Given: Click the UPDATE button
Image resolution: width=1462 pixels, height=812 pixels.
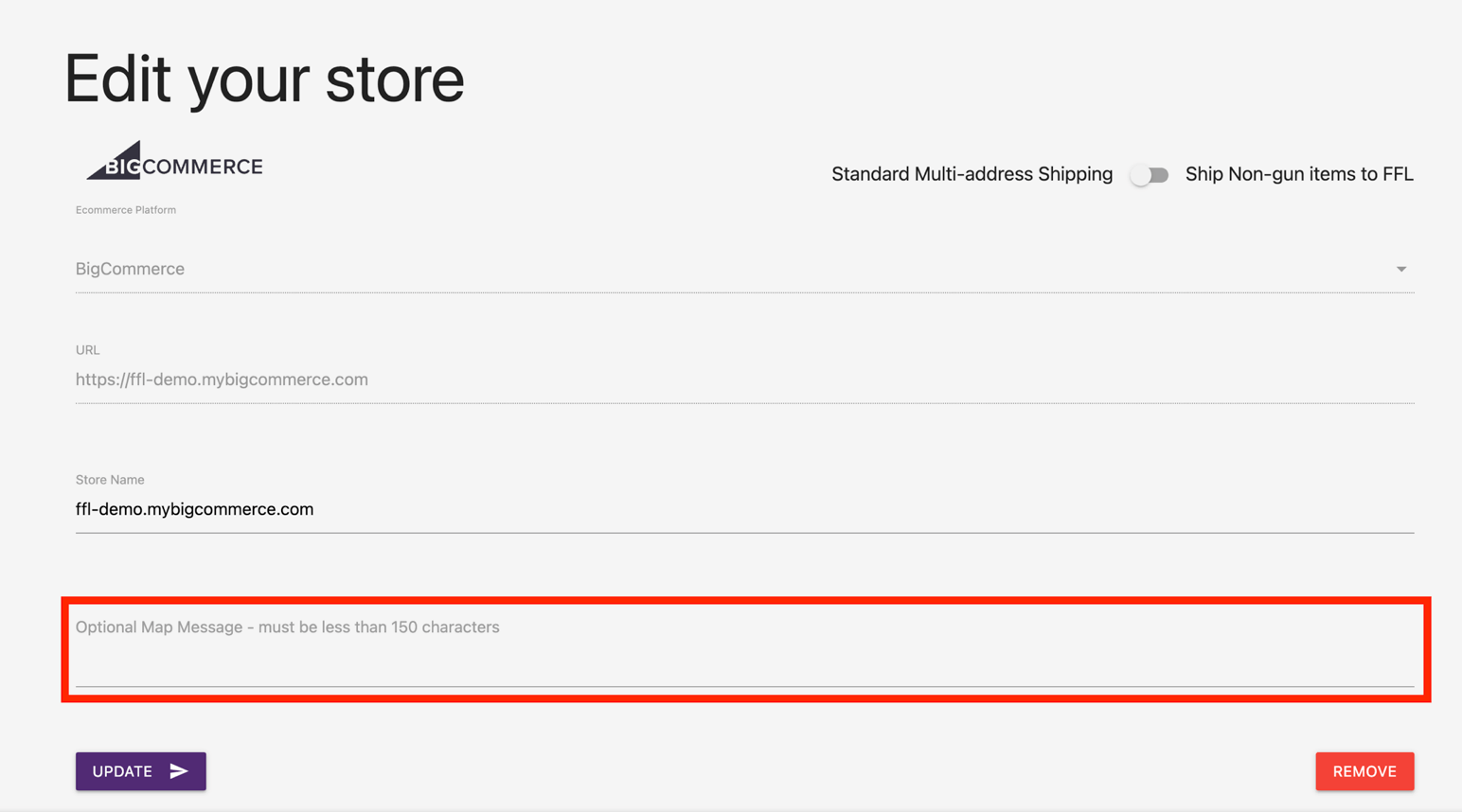Looking at the screenshot, I should [140, 771].
